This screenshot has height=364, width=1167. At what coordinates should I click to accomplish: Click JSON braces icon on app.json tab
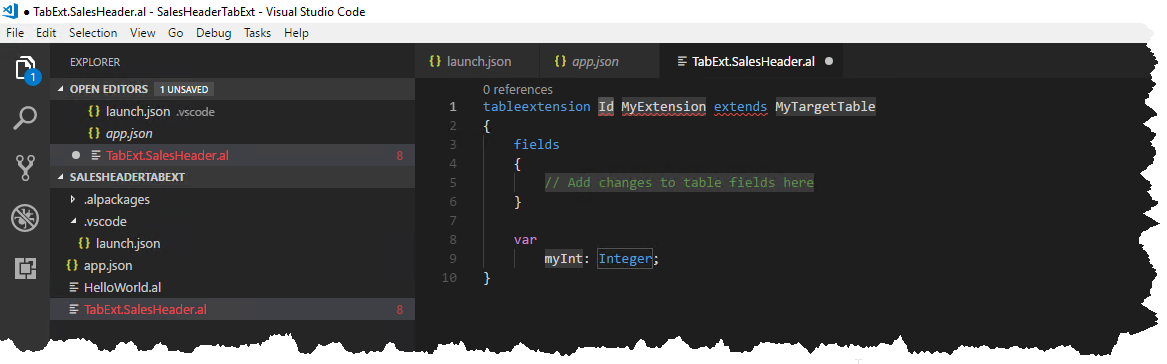coord(560,62)
